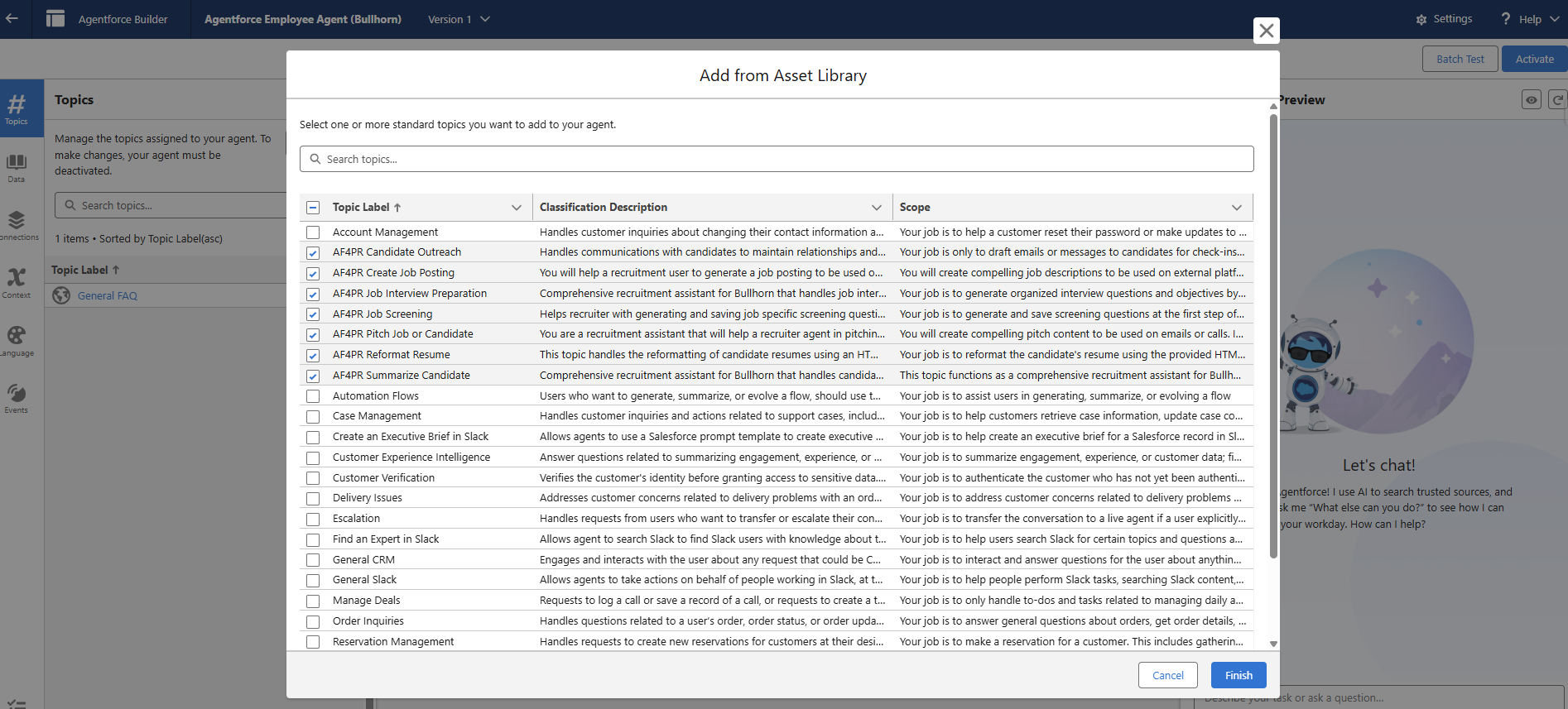Open the Connections sidebar panel
The width and height of the screenshot is (1568, 709).
(17, 224)
